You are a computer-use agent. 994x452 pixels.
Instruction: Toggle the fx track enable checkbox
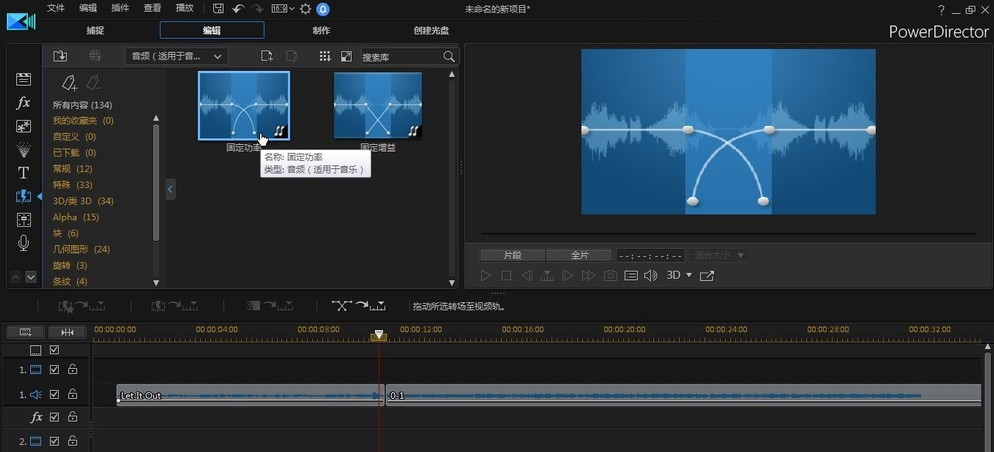point(55,417)
